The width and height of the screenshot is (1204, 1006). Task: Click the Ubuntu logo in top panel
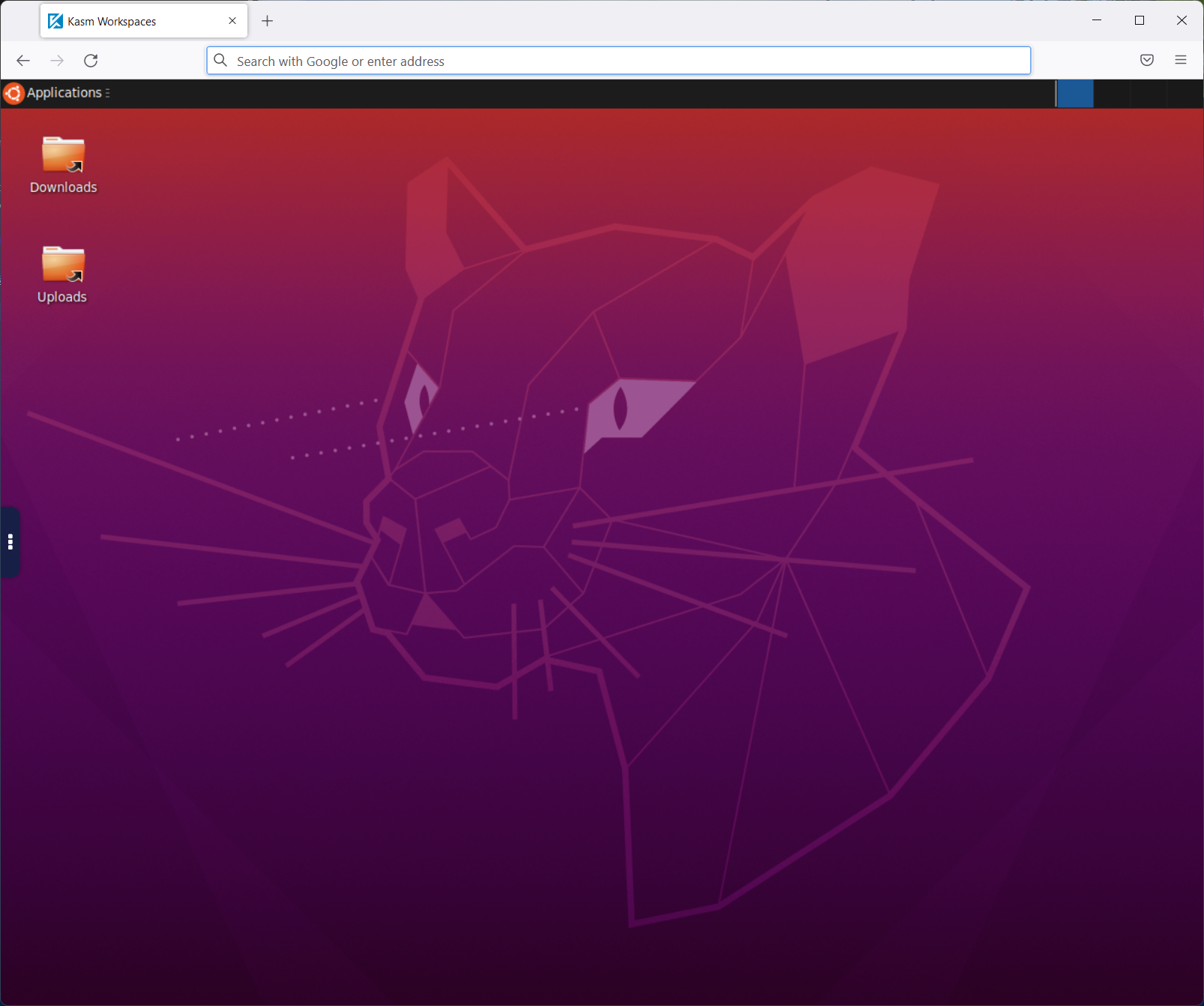pos(13,93)
